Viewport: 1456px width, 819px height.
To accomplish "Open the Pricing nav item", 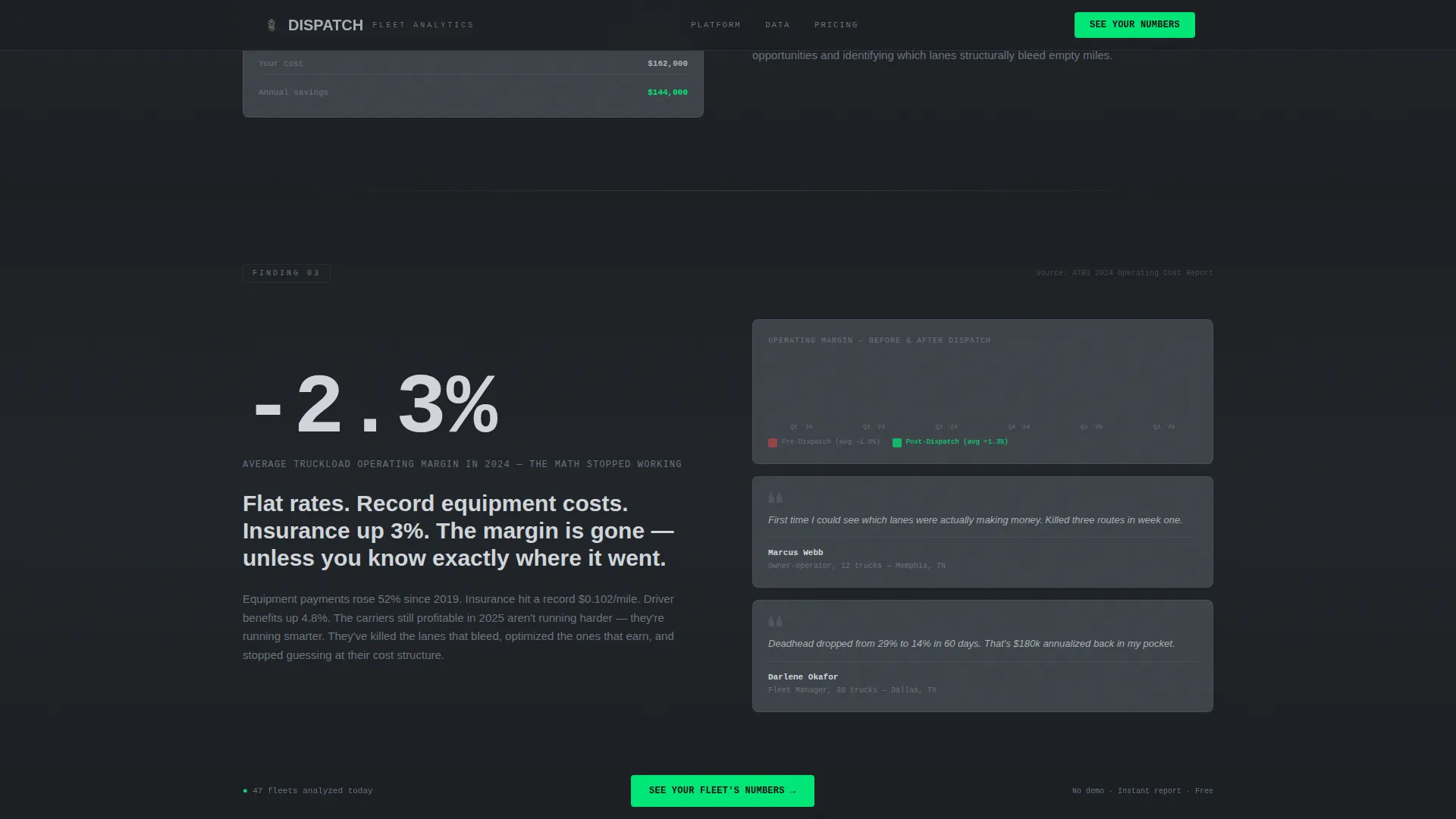I will (x=836, y=25).
